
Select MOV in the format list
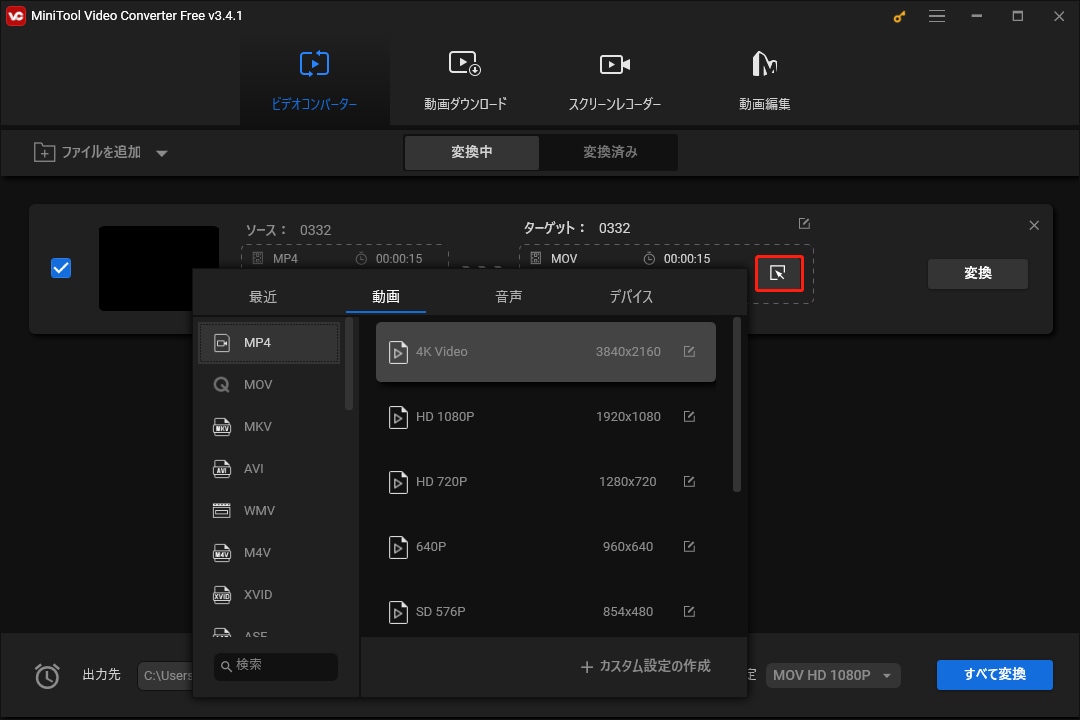click(269, 384)
